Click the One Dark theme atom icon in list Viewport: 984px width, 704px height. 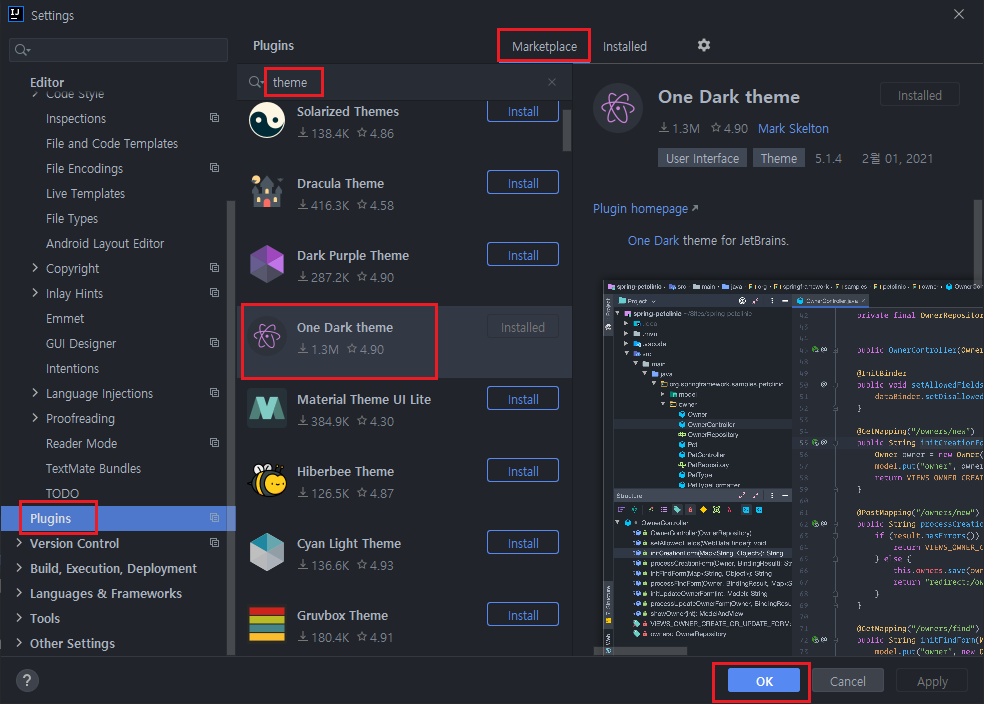point(267,336)
